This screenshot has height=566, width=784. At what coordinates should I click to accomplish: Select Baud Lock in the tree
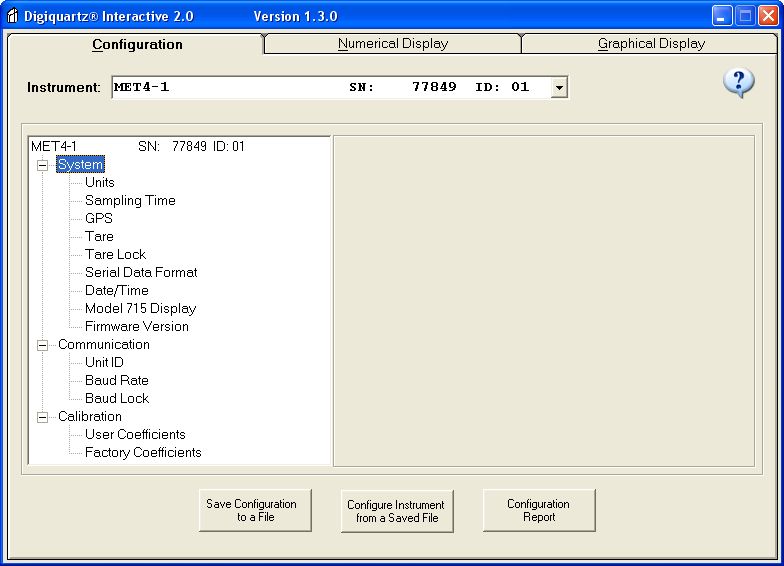(116, 398)
